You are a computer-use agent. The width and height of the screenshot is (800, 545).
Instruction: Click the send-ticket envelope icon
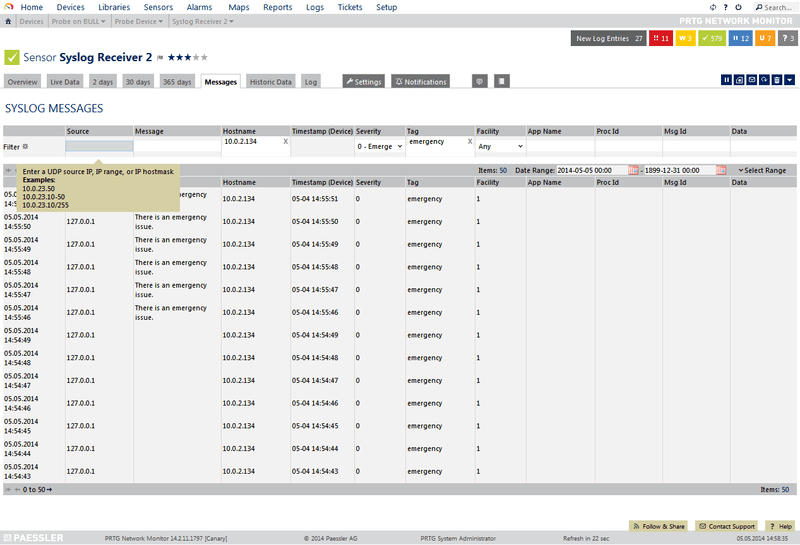[752, 80]
